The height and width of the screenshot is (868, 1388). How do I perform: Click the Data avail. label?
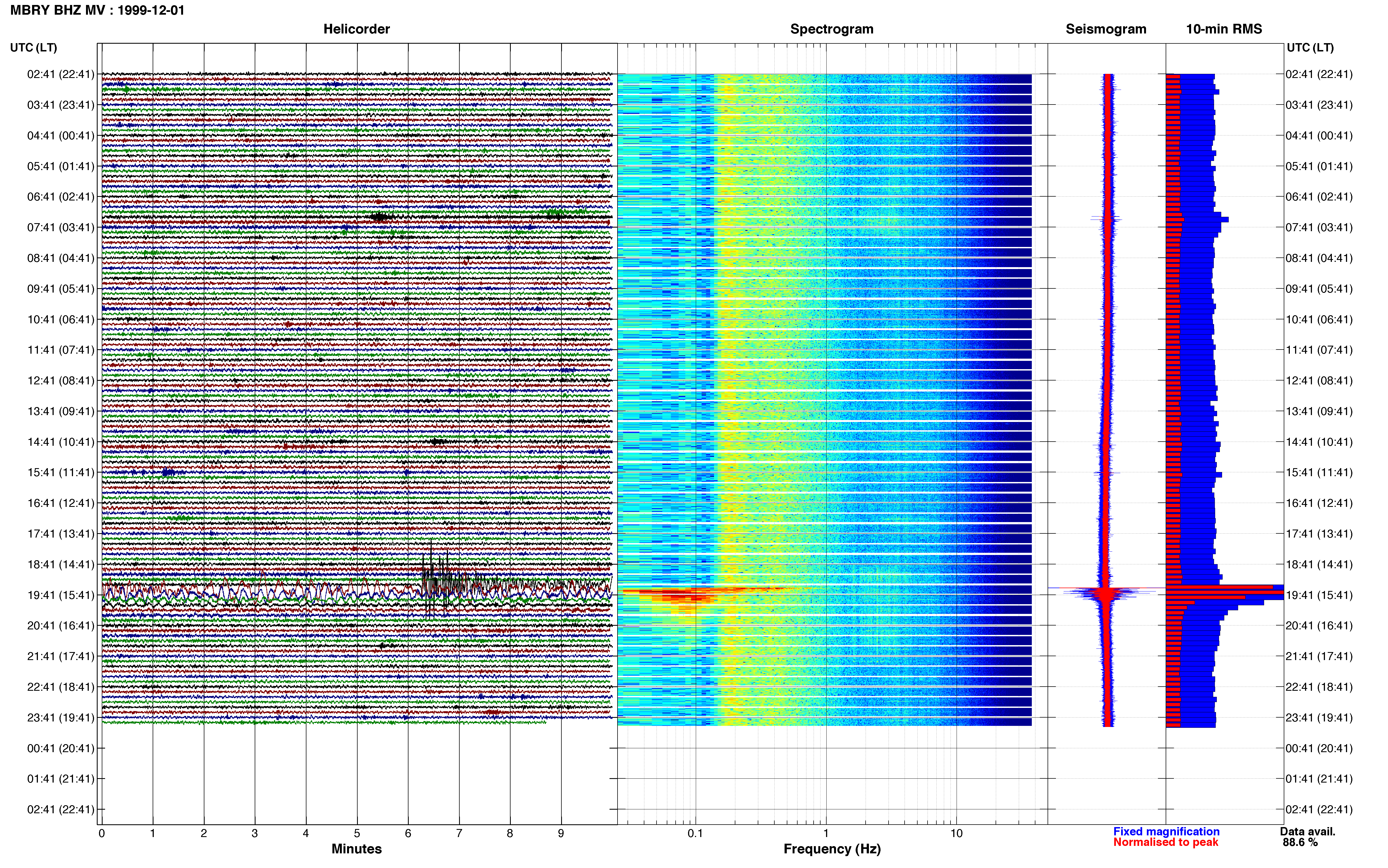pyautogui.click(x=1308, y=831)
